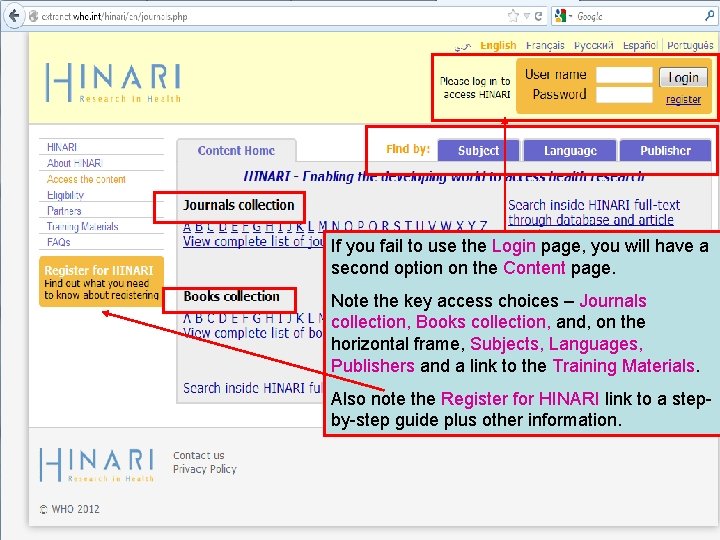The width and height of the screenshot is (720, 540).
Task: Click the Register for HINARI orange box
Action: coord(101,281)
